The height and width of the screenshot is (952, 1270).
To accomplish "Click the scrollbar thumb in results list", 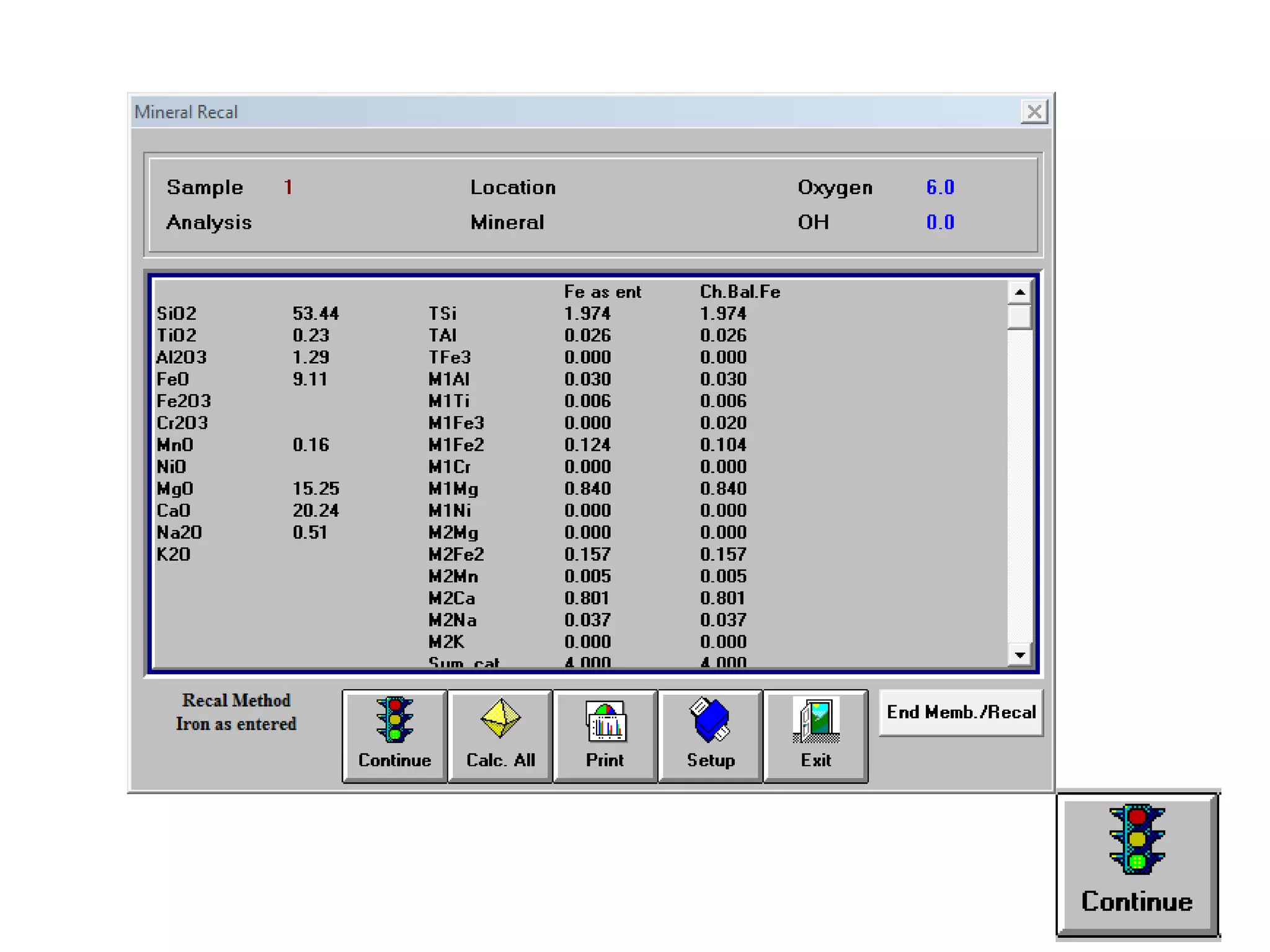I will point(1019,317).
